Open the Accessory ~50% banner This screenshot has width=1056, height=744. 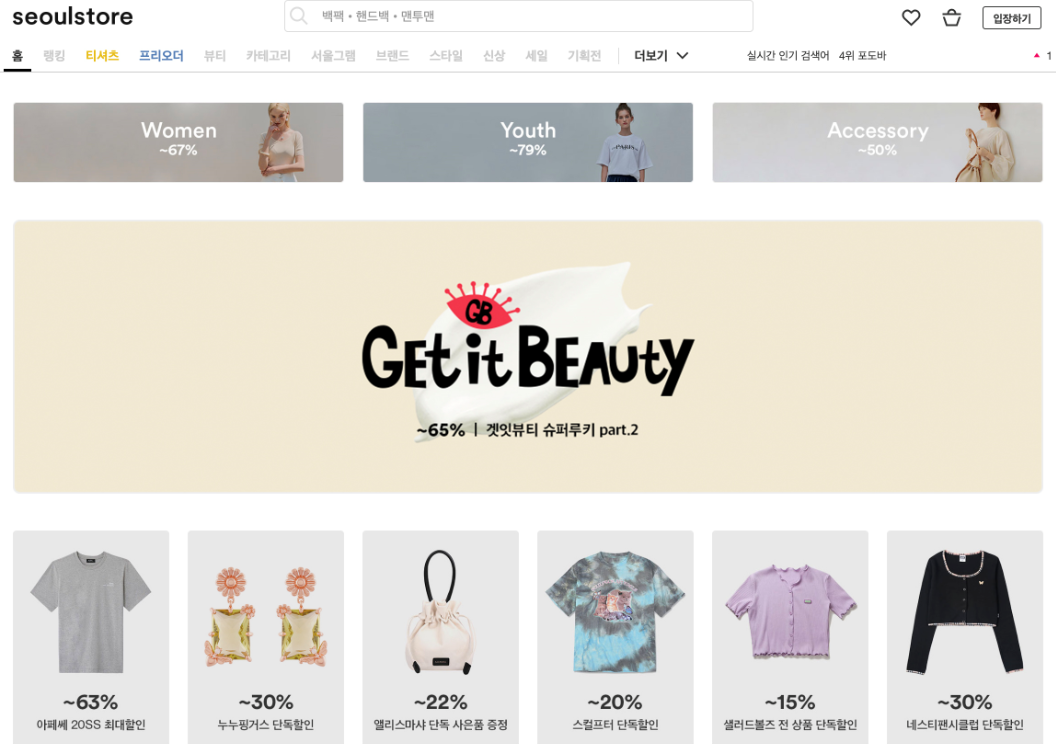coord(878,142)
